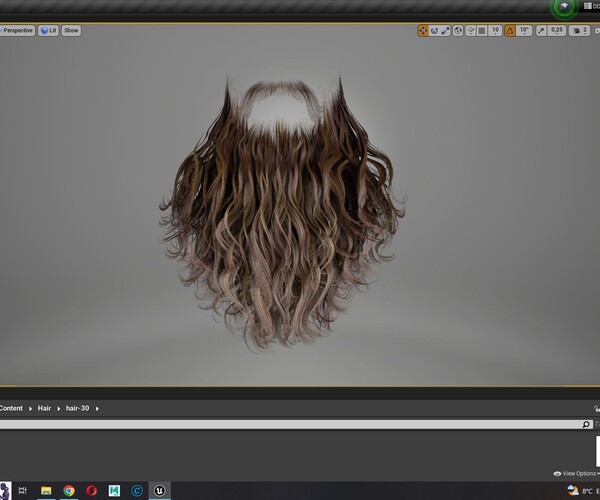Open the blue C application on taskbar
The width and height of the screenshot is (600, 500).
pyautogui.click(x=137, y=490)
